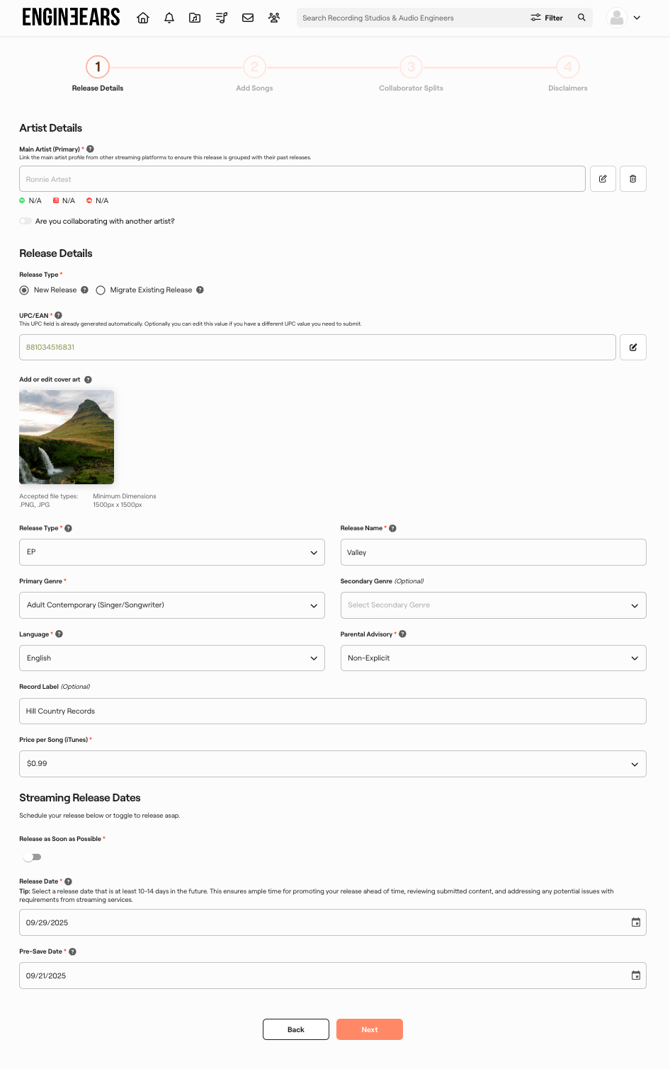Click the cover art thumbnail
670x1069 pixels.
tap(66, 437)
